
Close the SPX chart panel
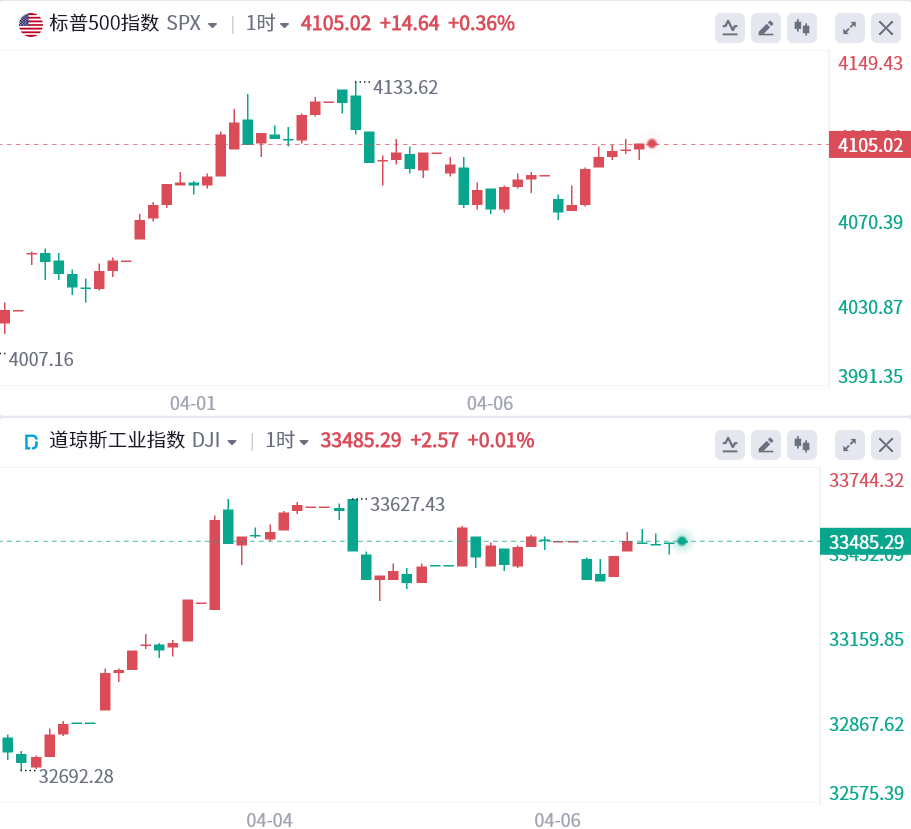(886, 28)
